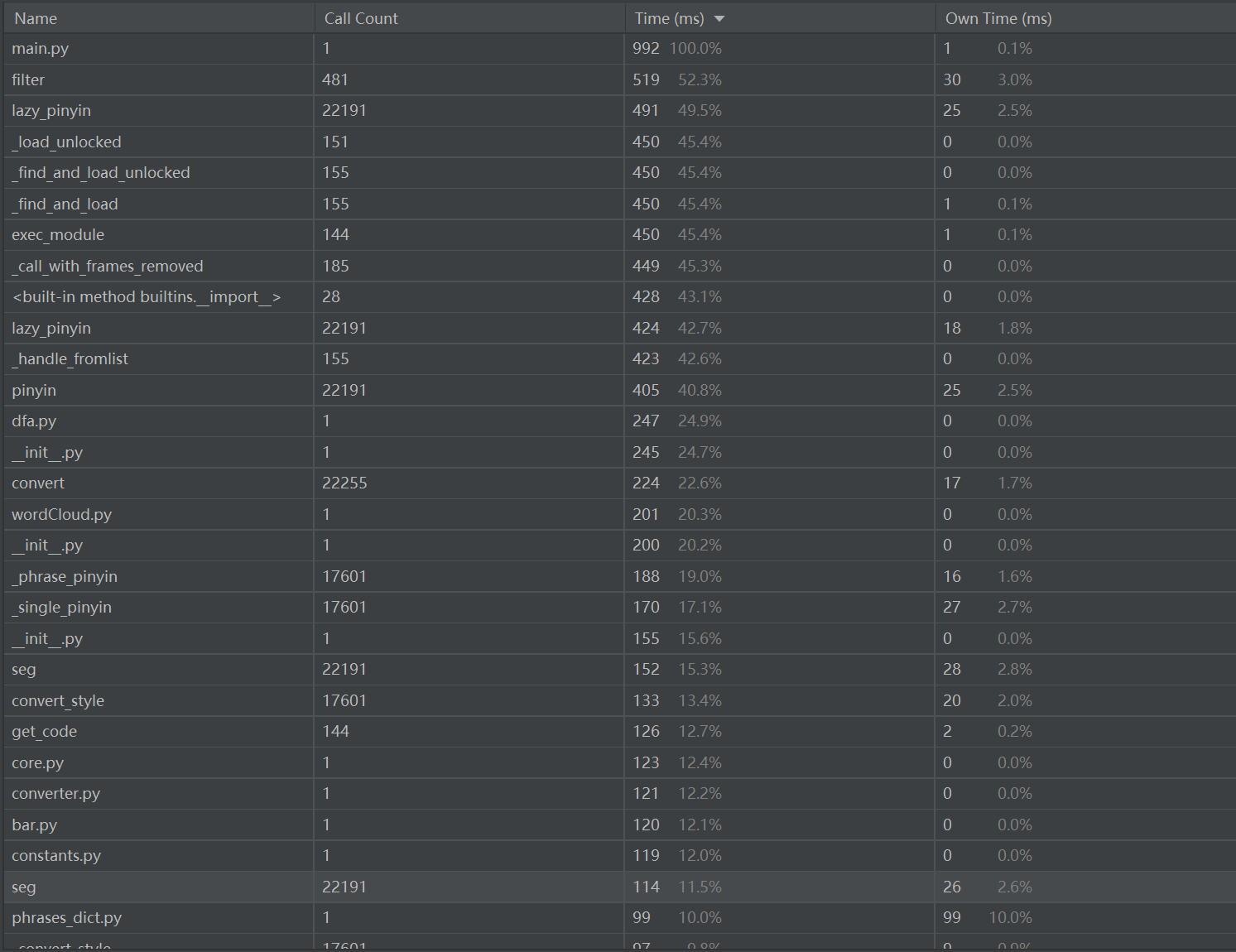This screenshot has width=1236, height=952.
Task: Select the __init__.py row with 155 ms
Action: [x=619, y=638]
